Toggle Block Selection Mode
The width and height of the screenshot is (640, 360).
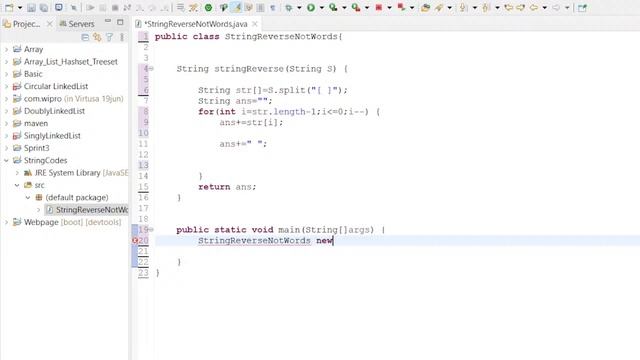coord(260,8)
